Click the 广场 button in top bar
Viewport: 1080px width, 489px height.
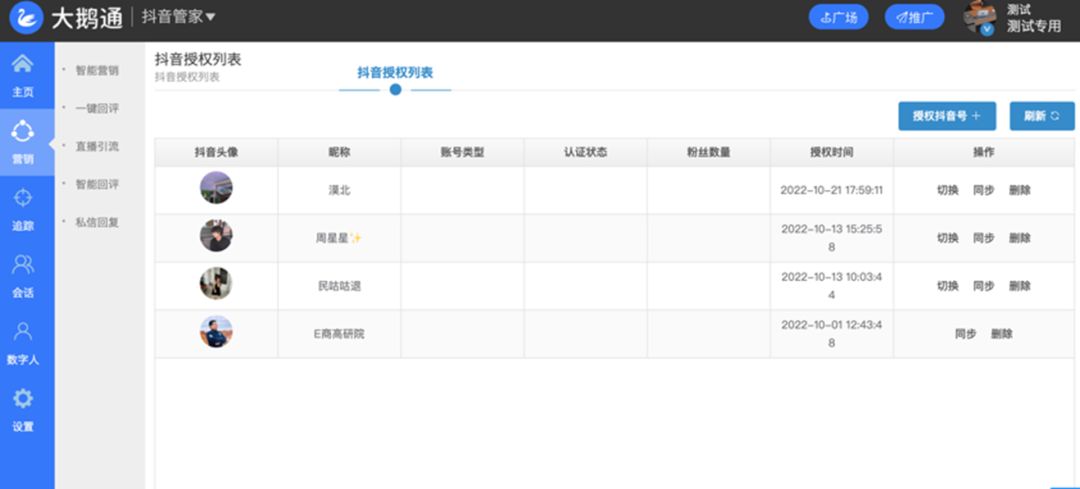click(x=838, y=17)
